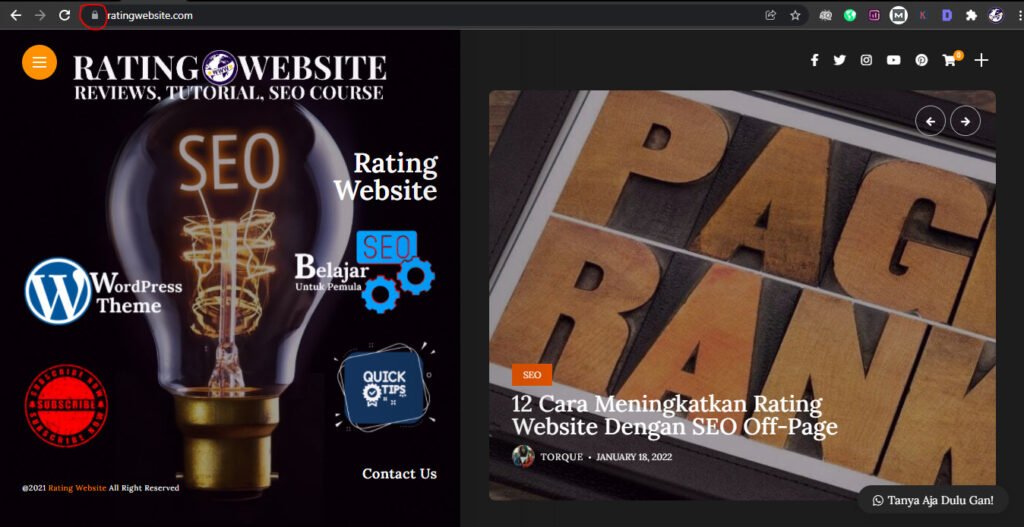Click the TORQUE author name

point(562,457)
